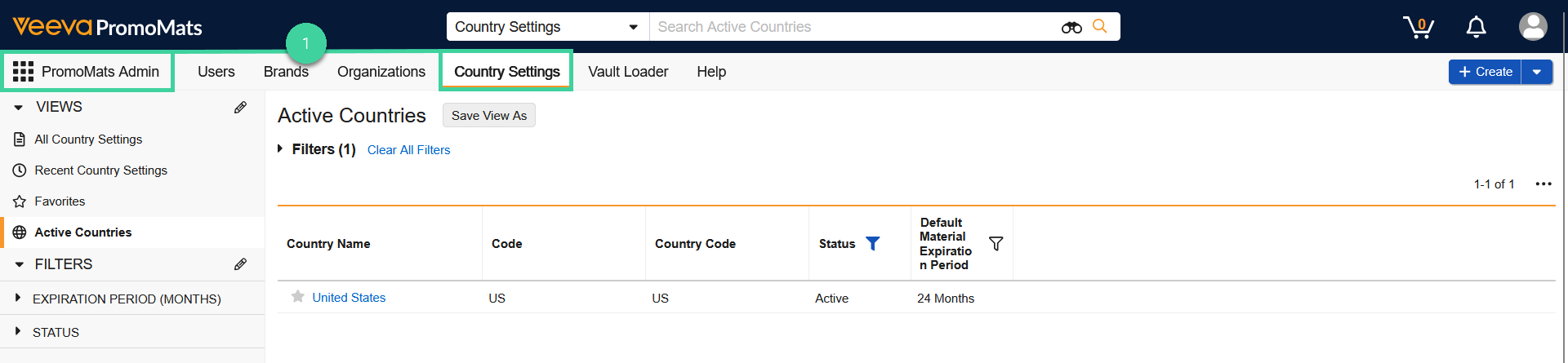
Task: Open the Vault Loader tab
Action: pos(628,72)
